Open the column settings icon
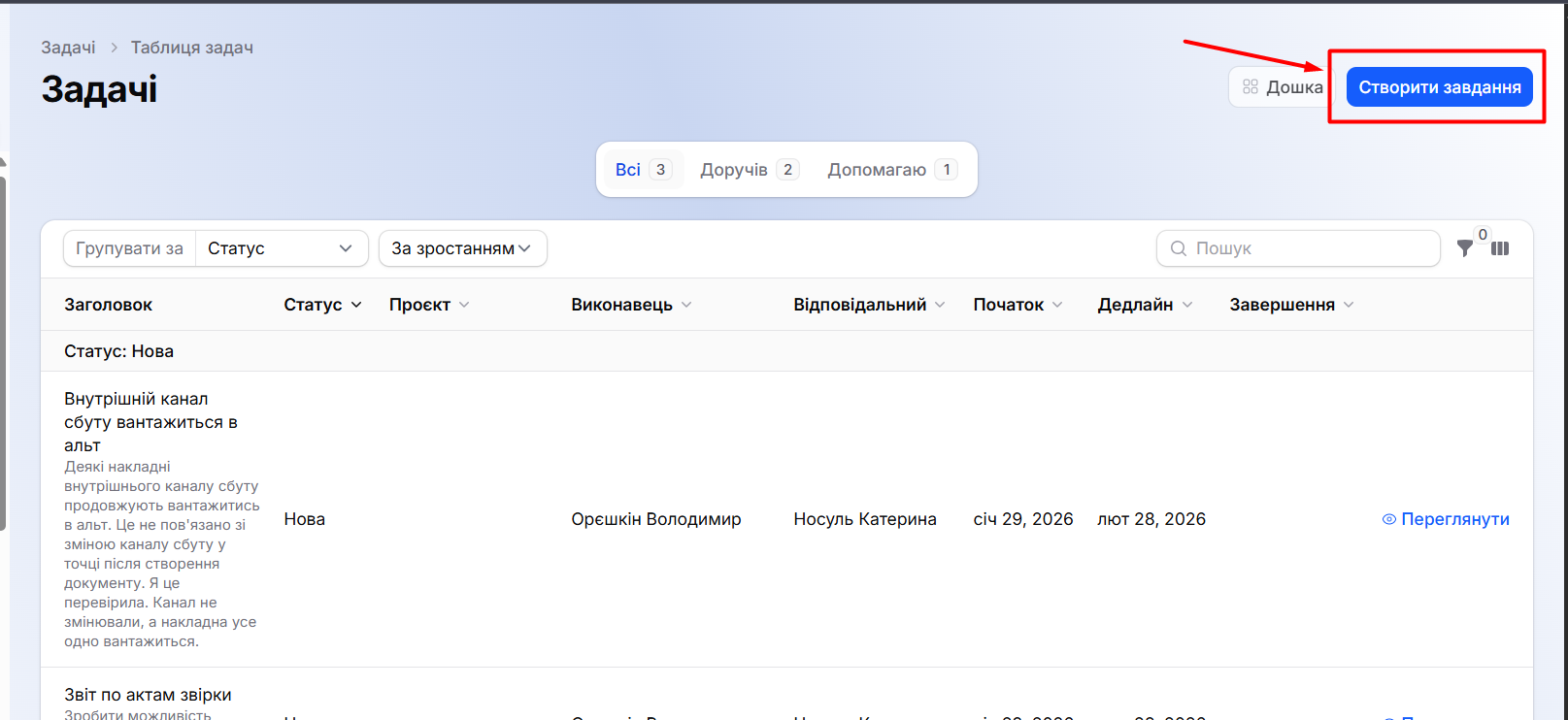 tap(1500, 248)
